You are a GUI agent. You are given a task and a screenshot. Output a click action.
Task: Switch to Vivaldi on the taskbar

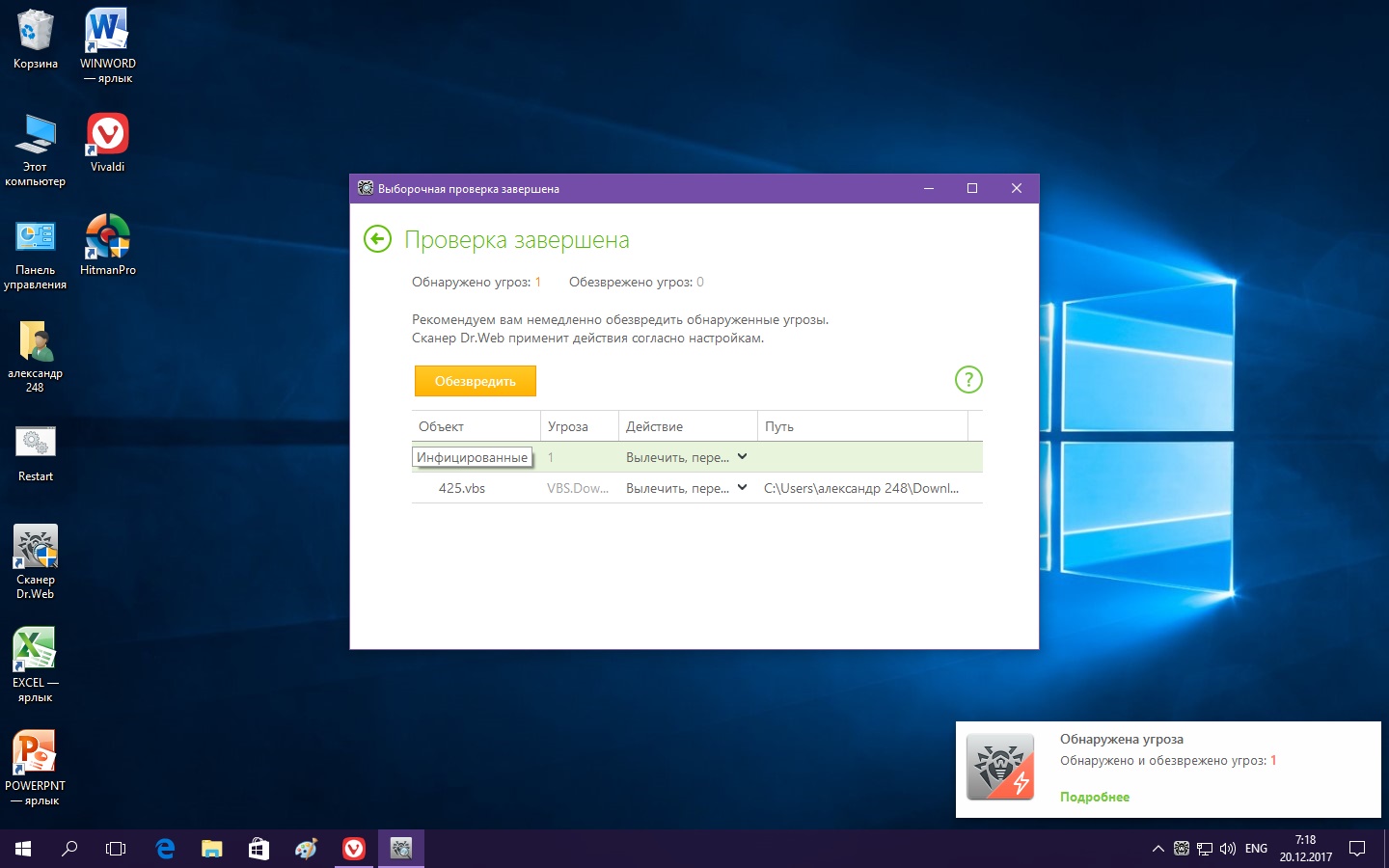click(354, 849)
